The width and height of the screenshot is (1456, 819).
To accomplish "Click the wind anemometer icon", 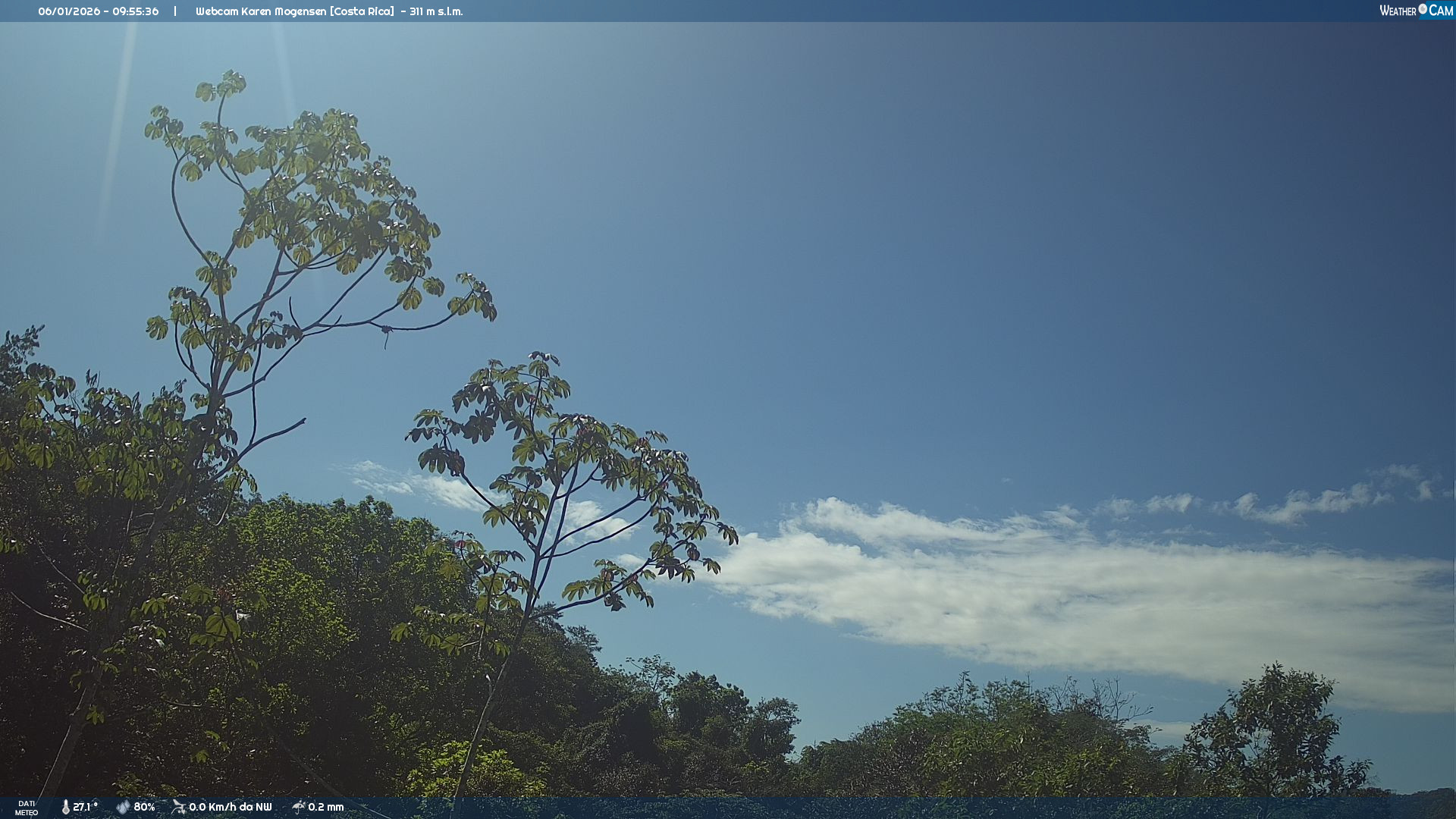I will (178, 807).
